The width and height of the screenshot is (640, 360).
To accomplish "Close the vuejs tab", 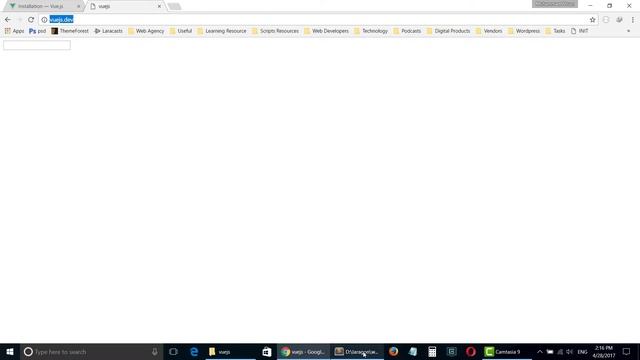I will pyautogui.click(x=159, y=6).
